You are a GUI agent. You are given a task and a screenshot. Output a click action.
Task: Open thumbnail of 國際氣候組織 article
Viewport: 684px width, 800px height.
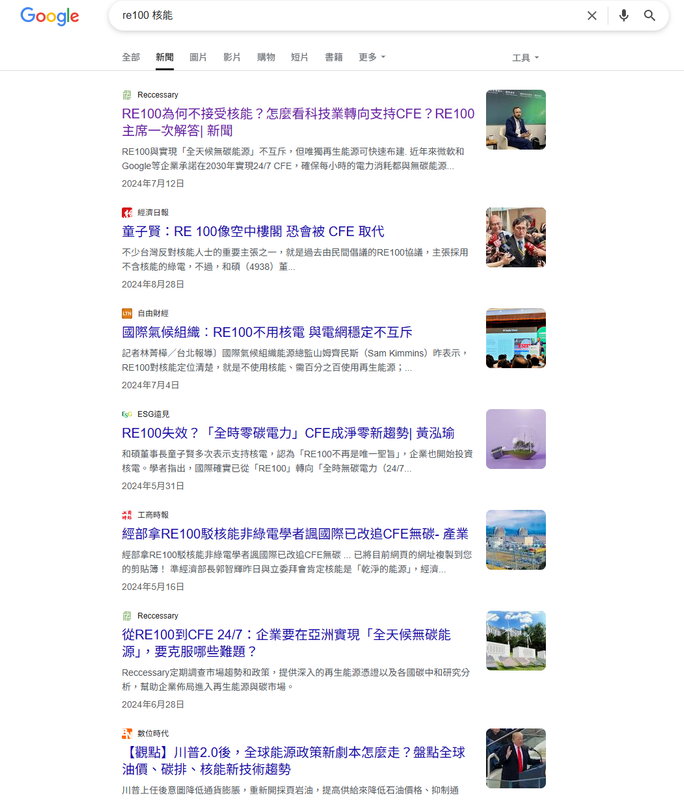click(516, 338)
